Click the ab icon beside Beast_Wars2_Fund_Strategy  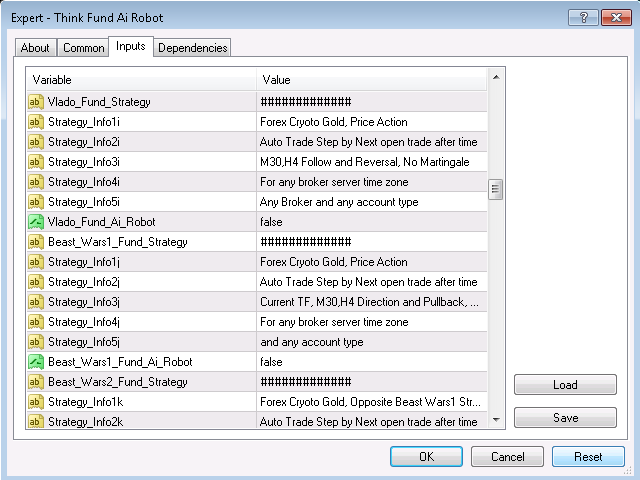36,382
